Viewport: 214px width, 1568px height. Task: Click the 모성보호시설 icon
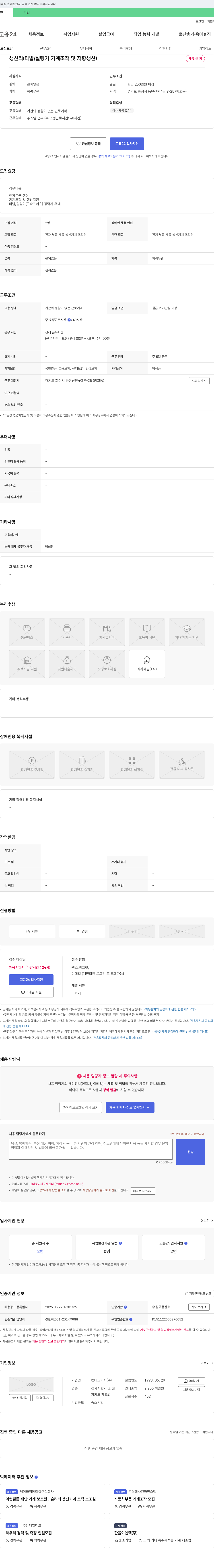(107, 663)
